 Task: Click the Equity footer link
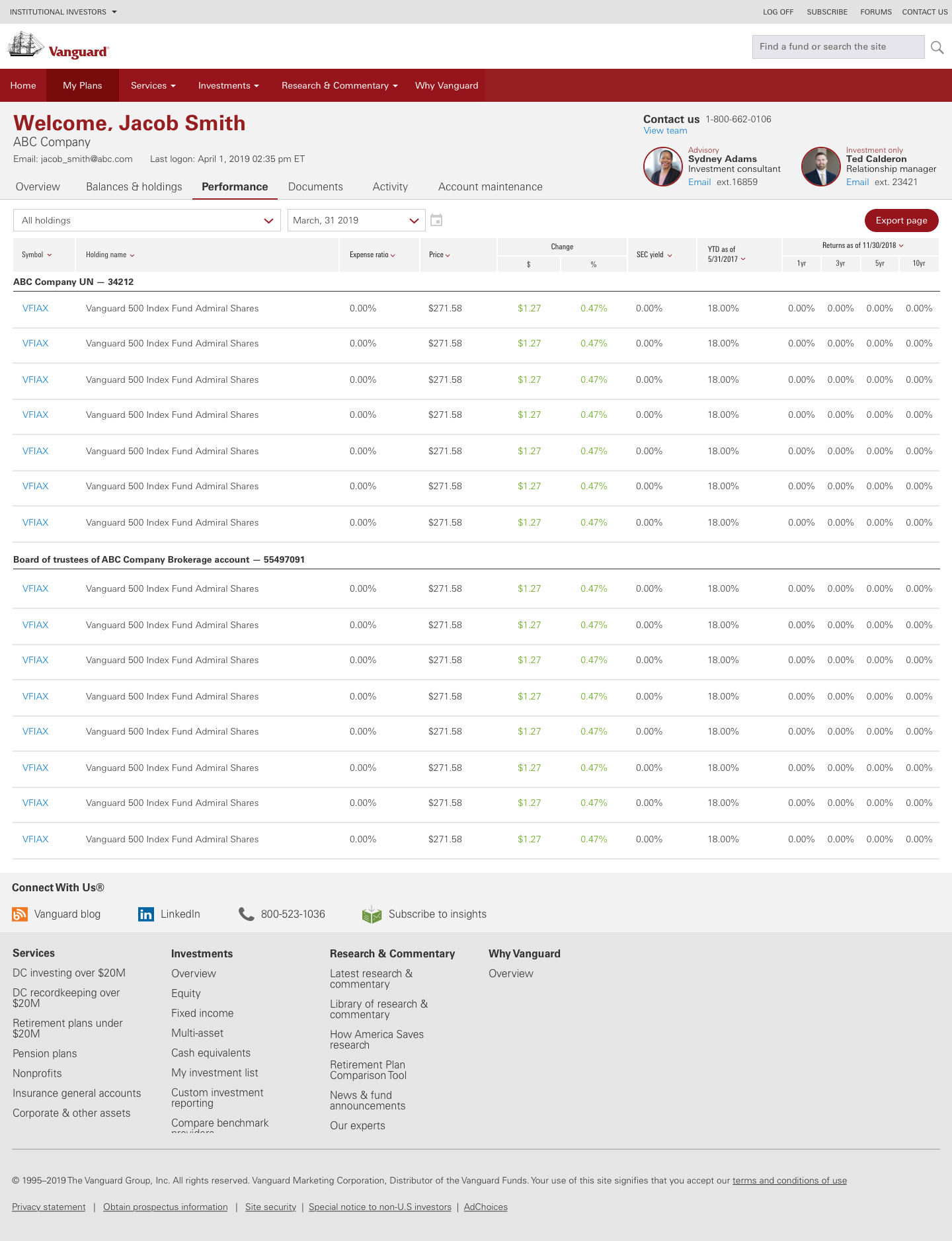pos(186,993)
